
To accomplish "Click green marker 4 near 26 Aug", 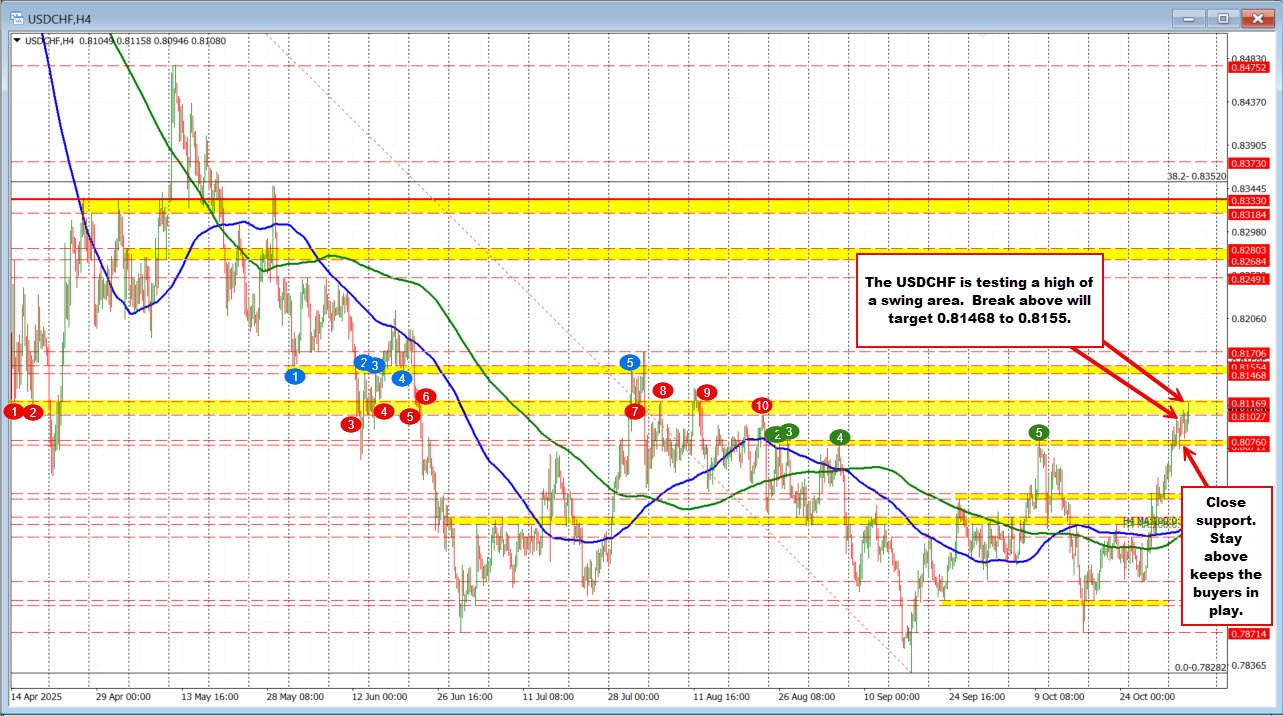I will (x=840, y=437).
